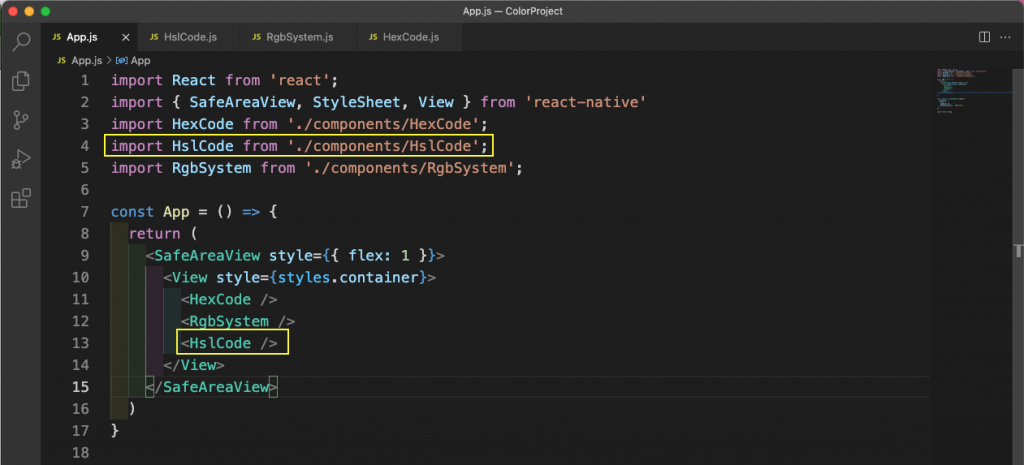Open the Run and Debug view
The height and width of the screenshot is (465, 1024).
[x=21, y=159]
